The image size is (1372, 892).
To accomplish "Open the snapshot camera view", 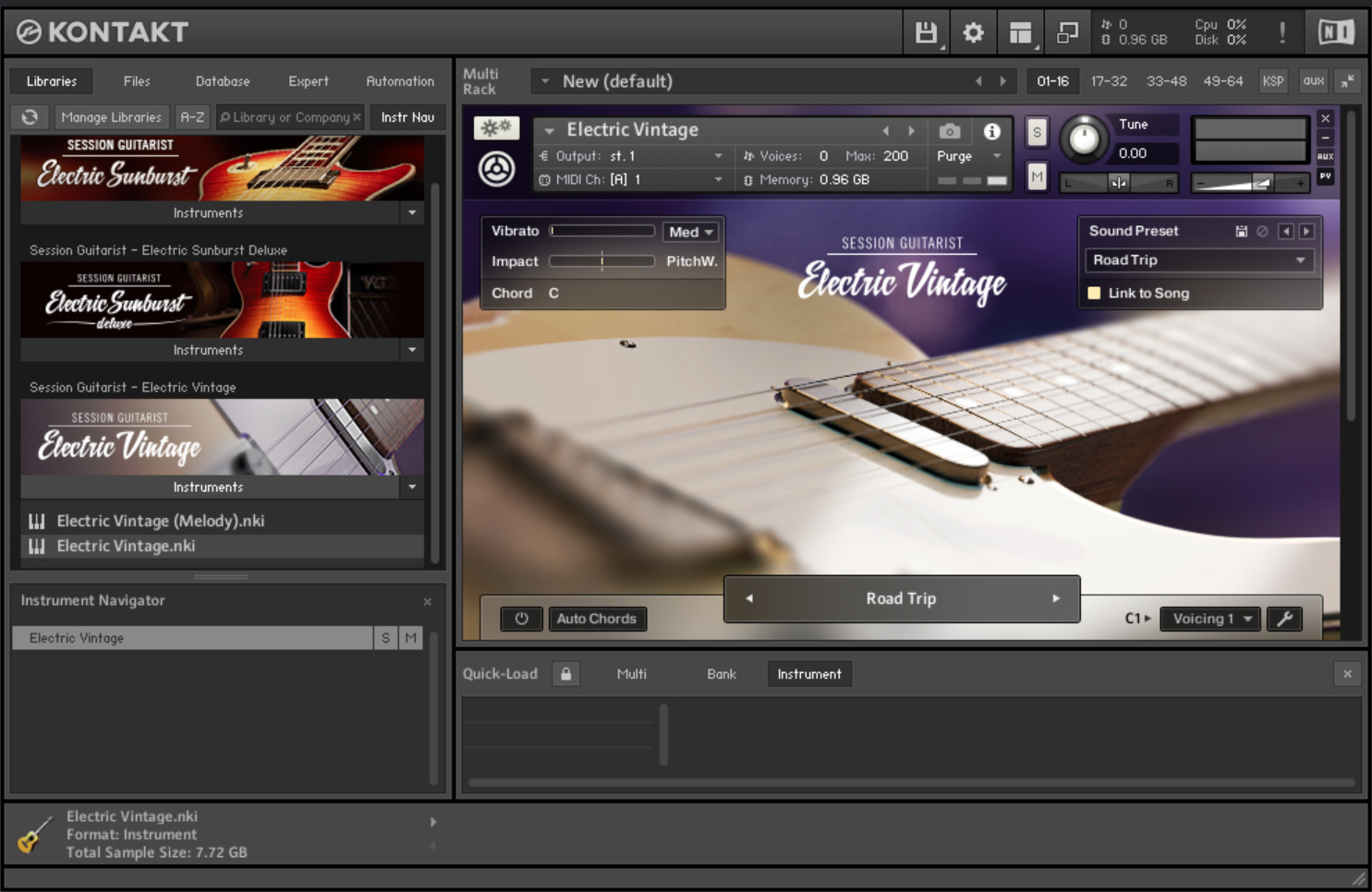I will coord(950,131).
